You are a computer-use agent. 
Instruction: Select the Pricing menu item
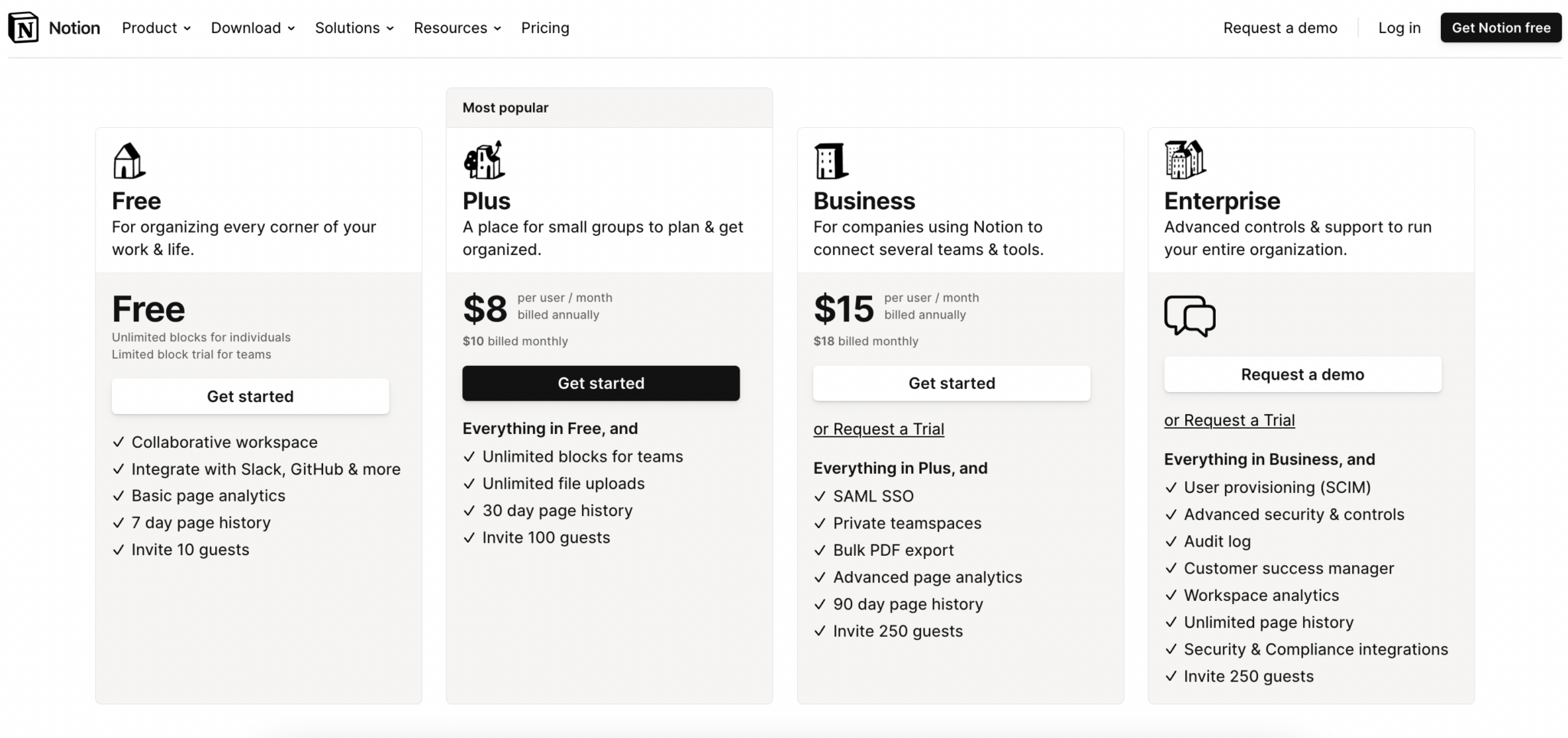[544, 28]
